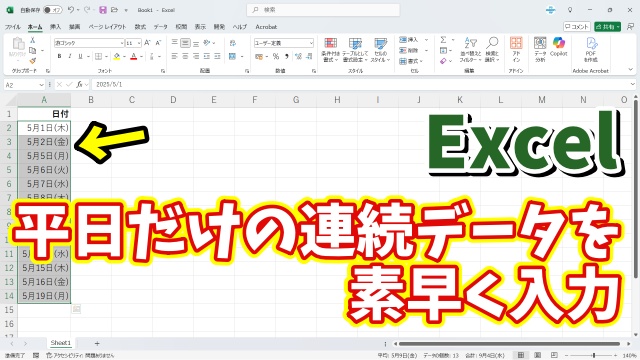The height and width of the screenshot is (360, 640).
Task: Switch to the Acrobat tab
Action: (x=266, y=27)
